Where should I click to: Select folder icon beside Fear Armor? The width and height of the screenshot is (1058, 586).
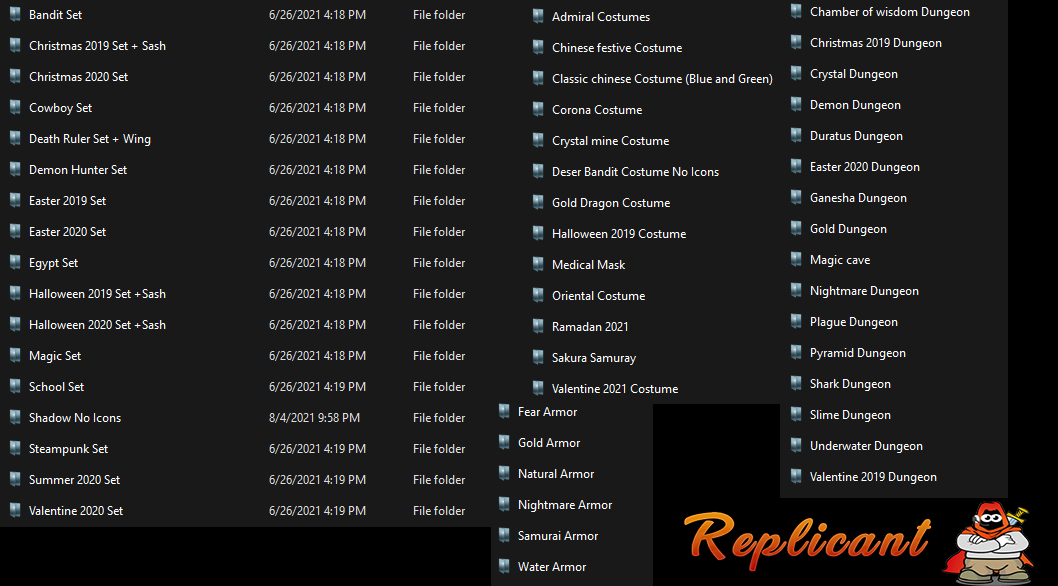click(504, 411)
